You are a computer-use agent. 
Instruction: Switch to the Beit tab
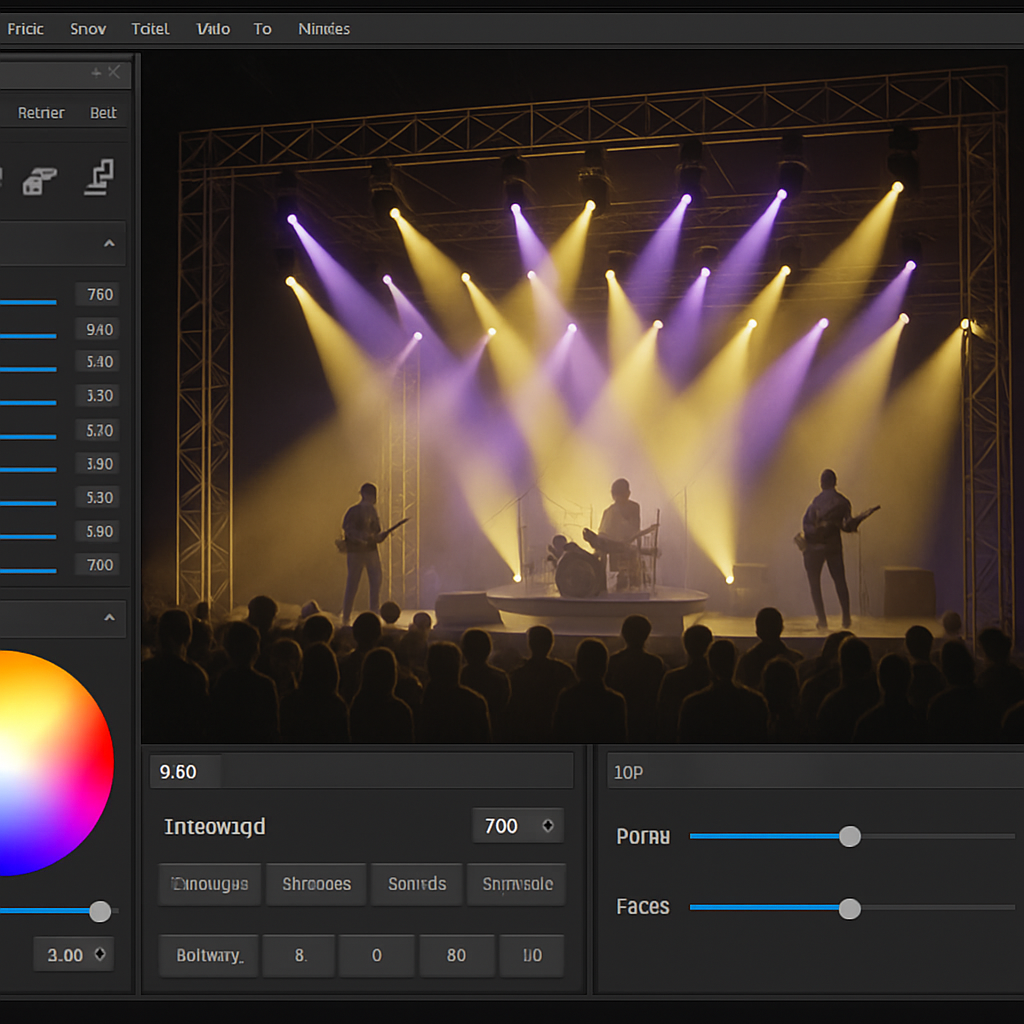[x=103, y=113]
